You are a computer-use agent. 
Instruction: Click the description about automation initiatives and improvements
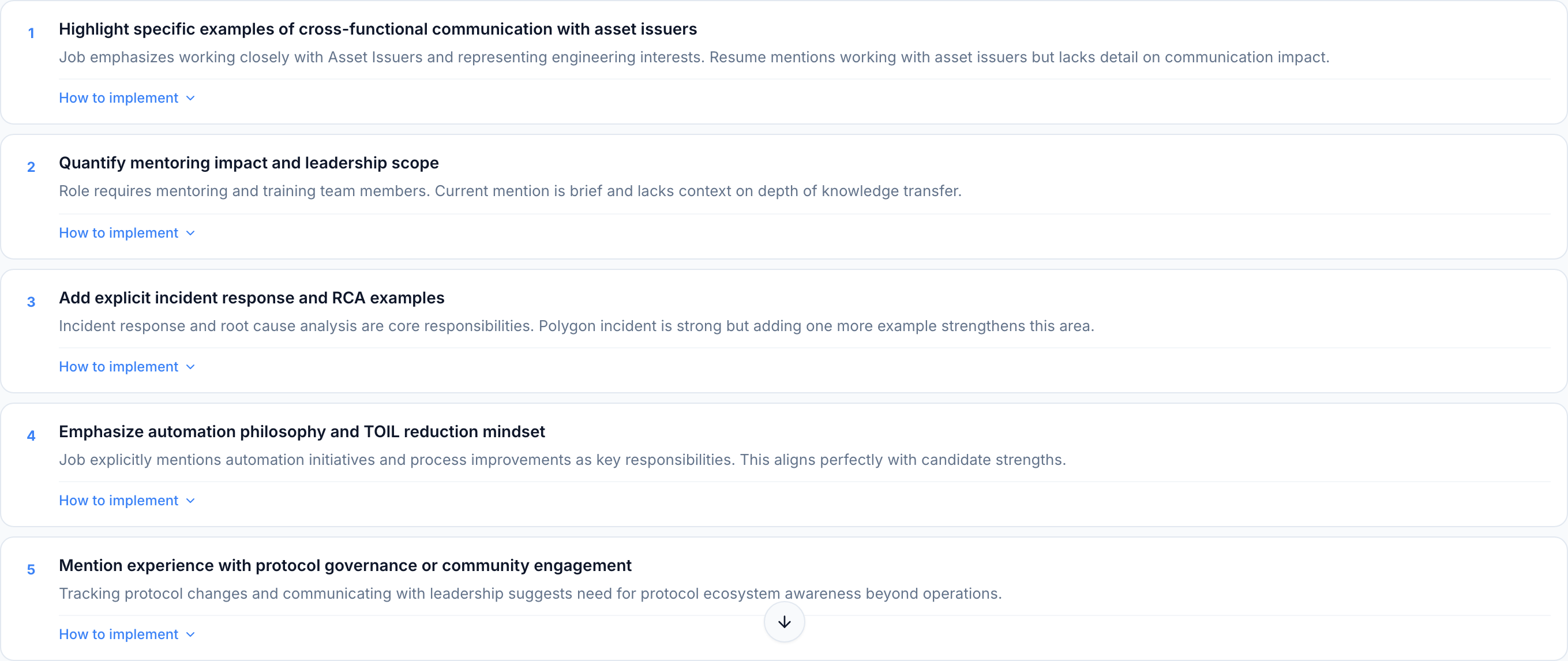[x=562, y=460]
